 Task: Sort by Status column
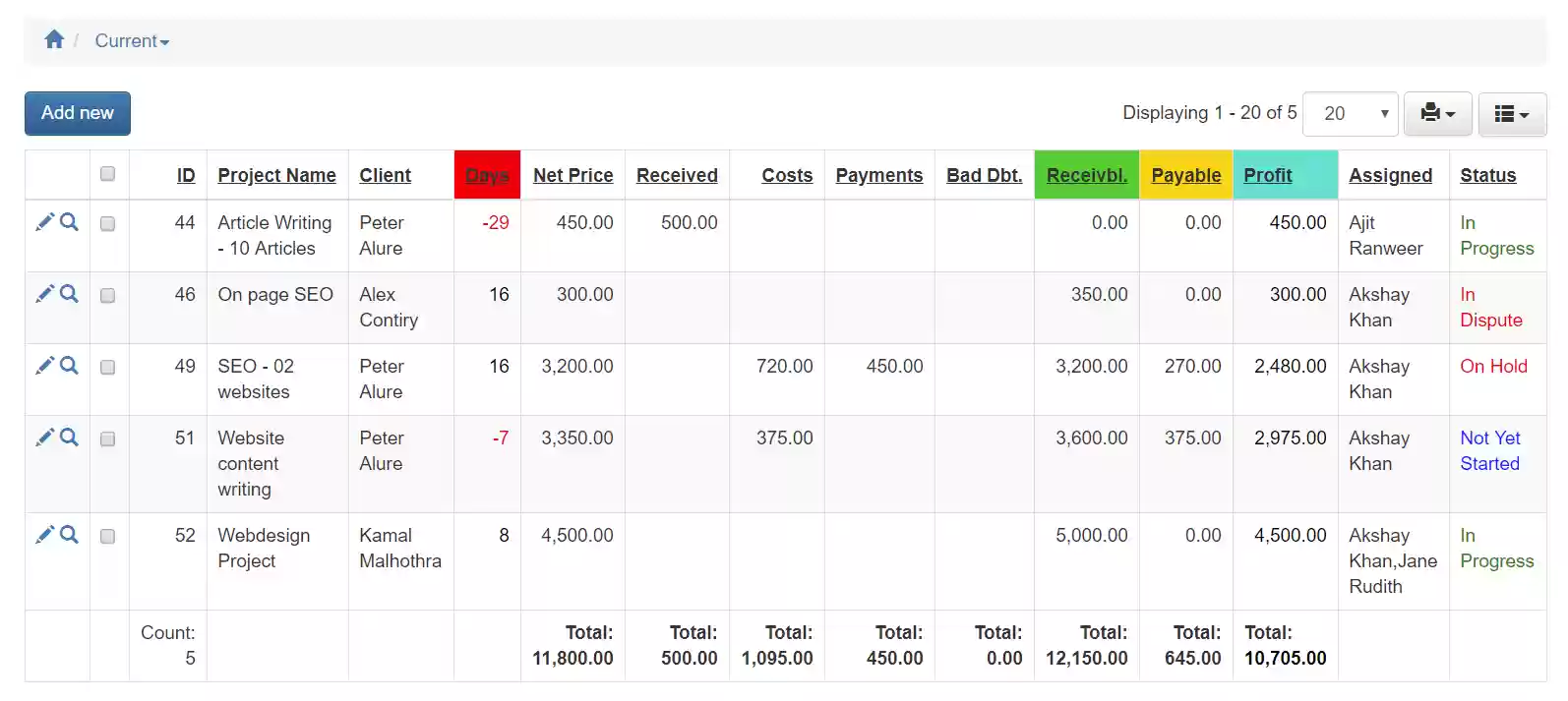pyautogui.click(x=1487, y=175)
